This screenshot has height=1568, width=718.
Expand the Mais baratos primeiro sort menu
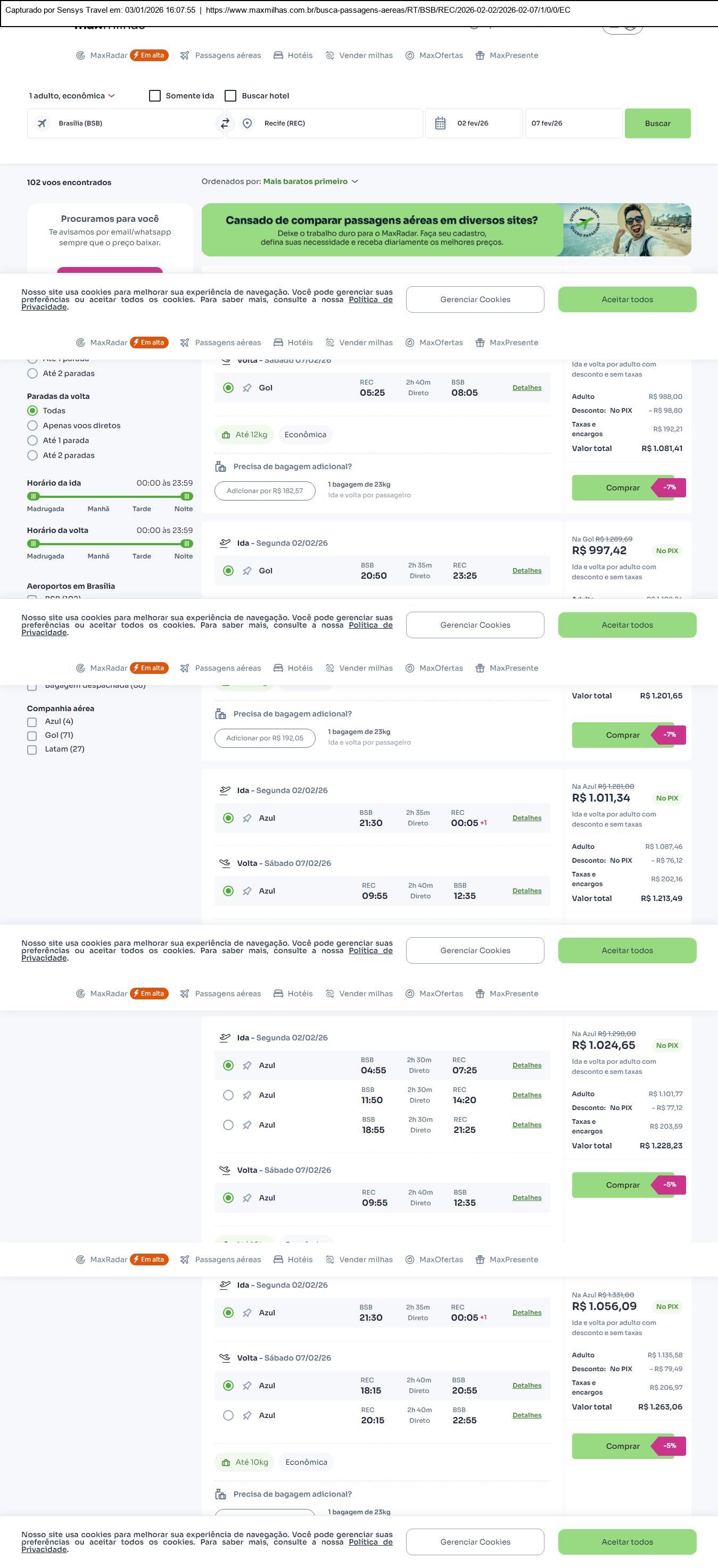pos(310,181)
